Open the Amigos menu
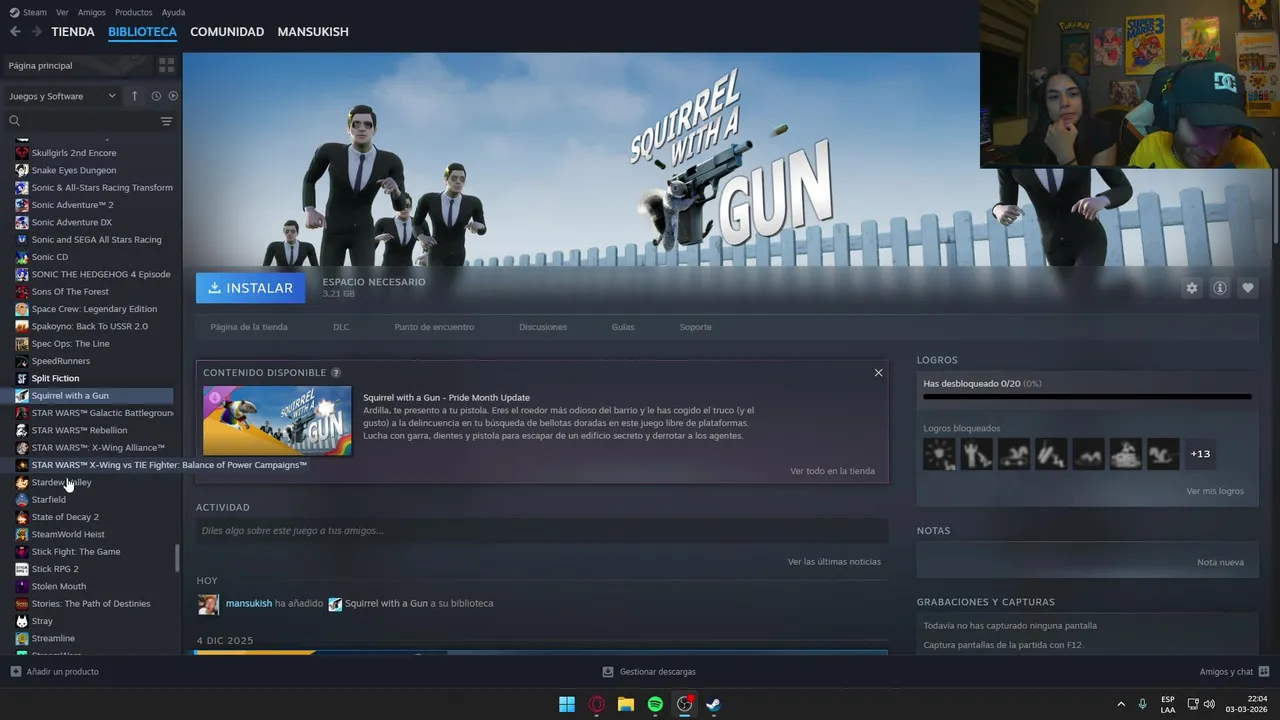The width and height of the screenshot is (1280, 720). [x=91, y=12]
